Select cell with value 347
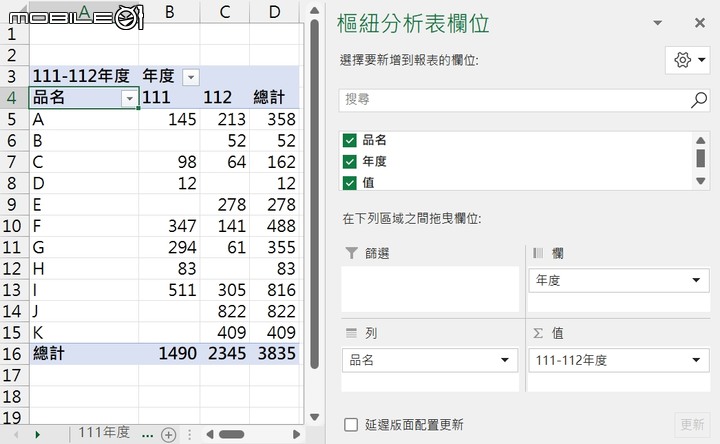Viewport: 720px width, 444px height. pos(169,226)
